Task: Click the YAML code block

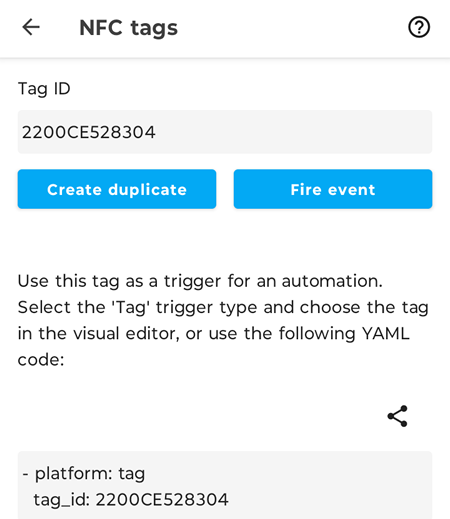Action: click(225, 485)
